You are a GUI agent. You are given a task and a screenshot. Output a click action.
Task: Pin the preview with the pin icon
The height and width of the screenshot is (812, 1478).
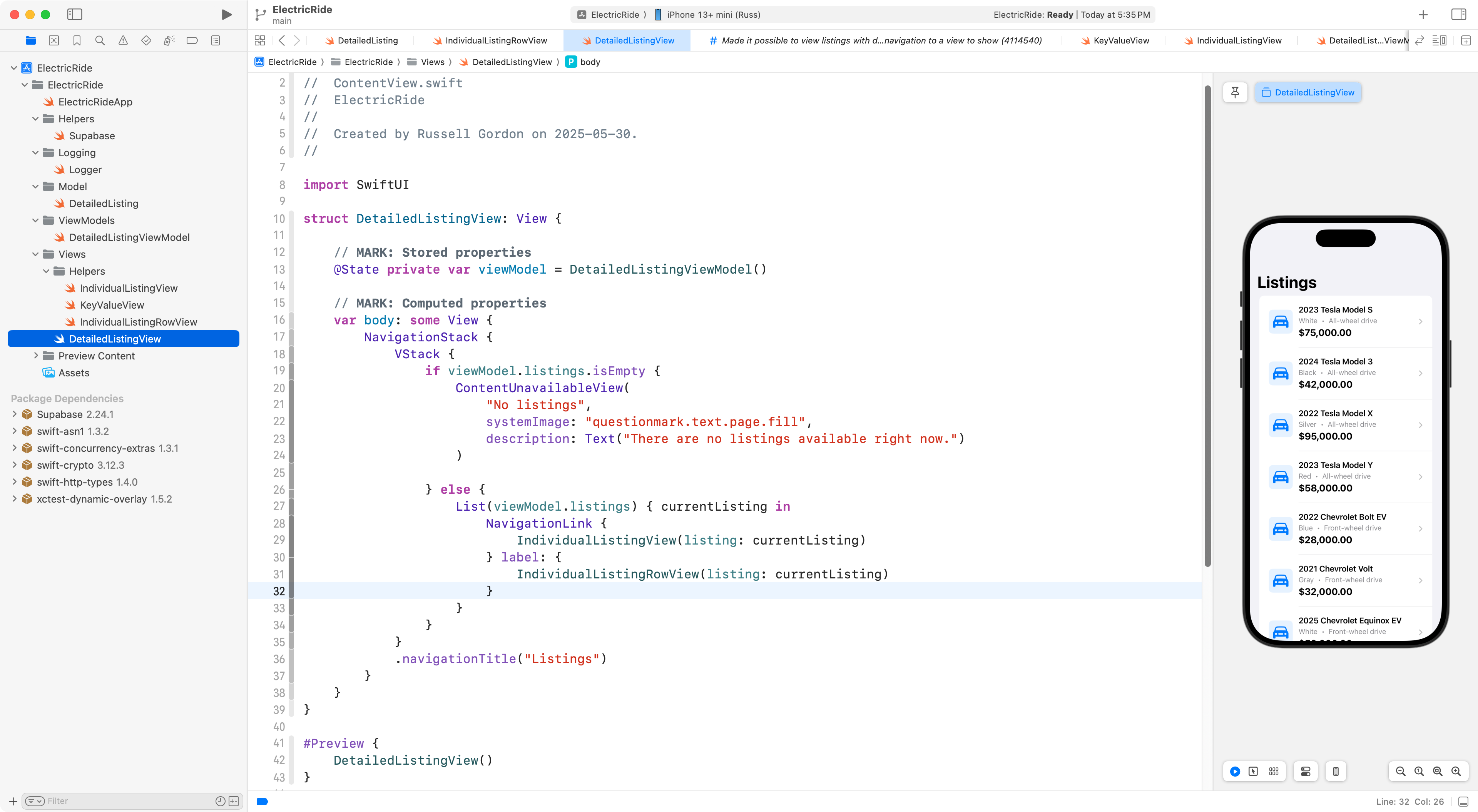(x=1235, y=92)
